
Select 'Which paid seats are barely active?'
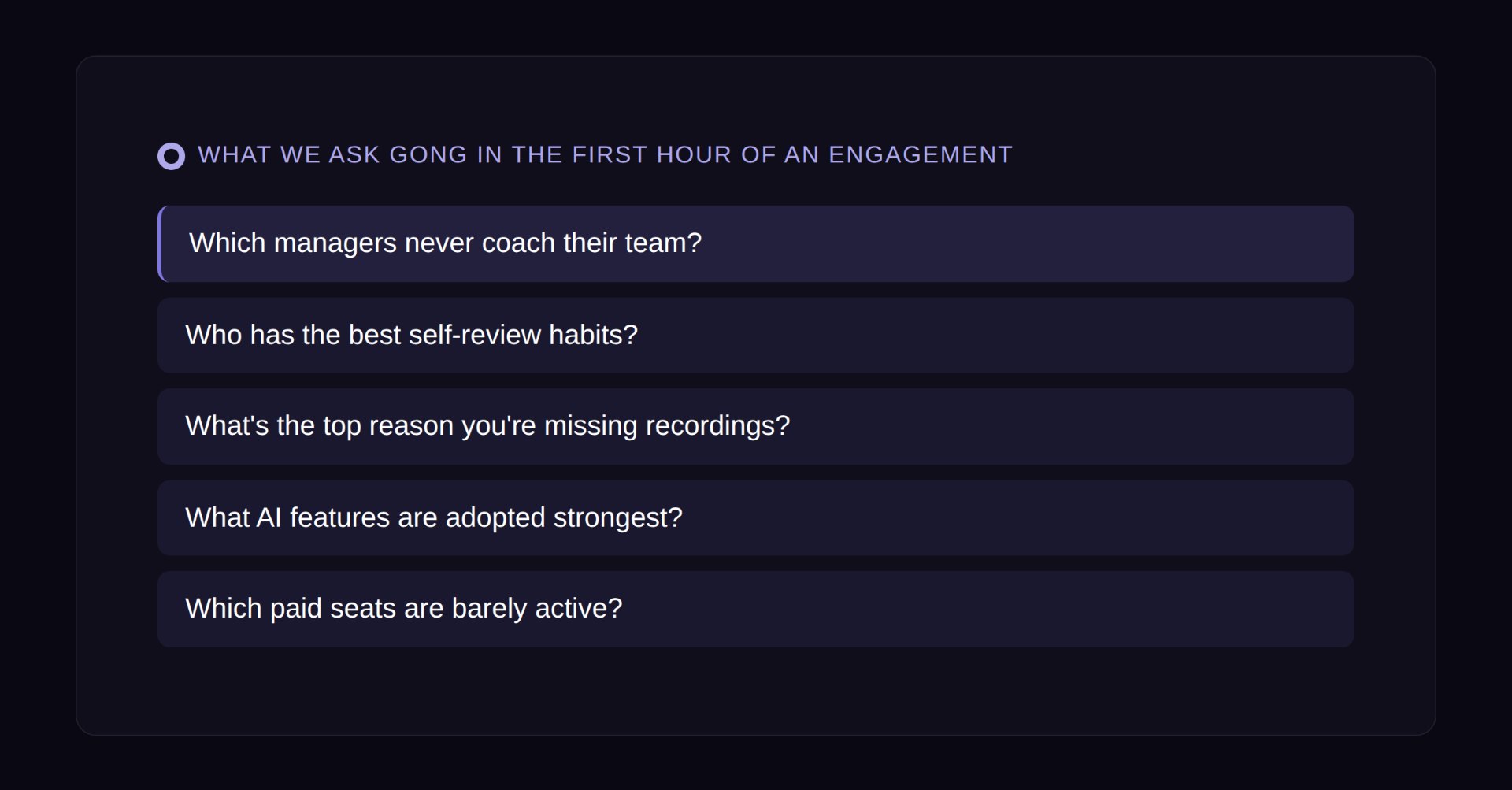click(x=404, y=609)
